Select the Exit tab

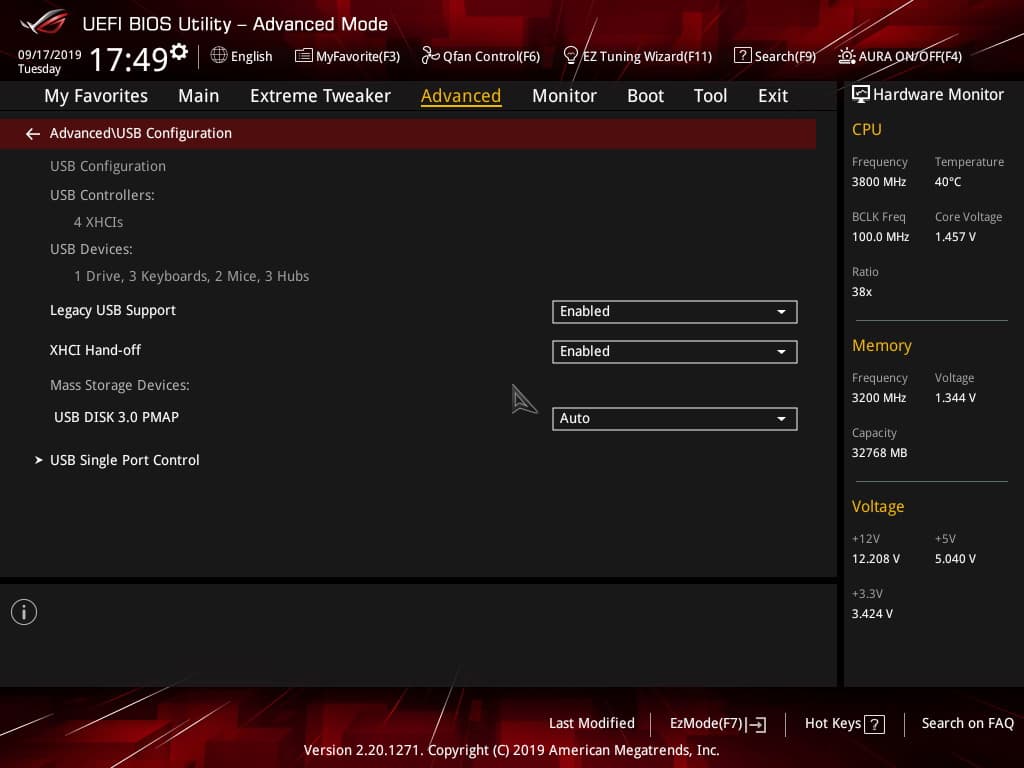[773, 96]
